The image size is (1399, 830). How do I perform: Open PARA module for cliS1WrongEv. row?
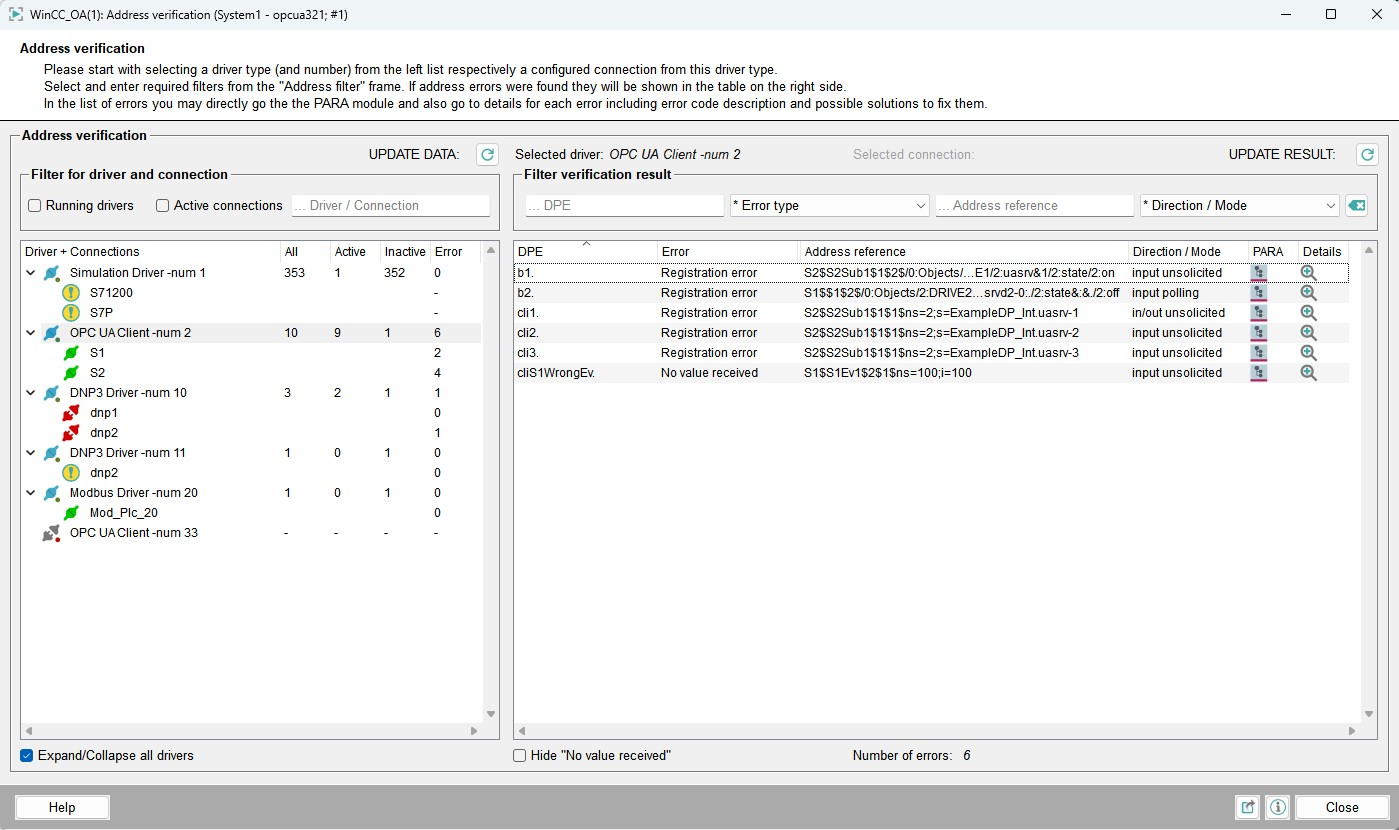point(1259,373)
